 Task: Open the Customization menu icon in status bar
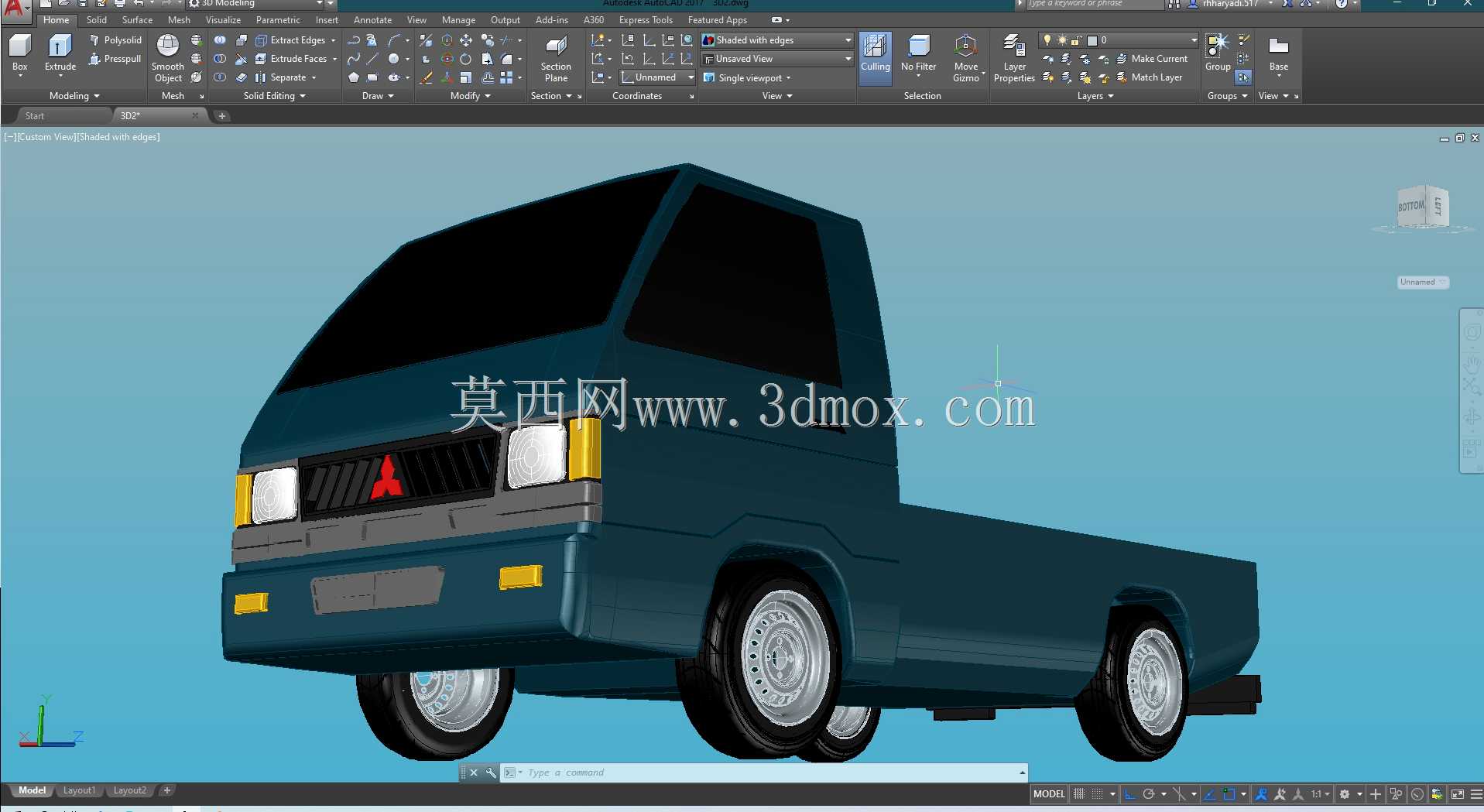point(1476,794)
